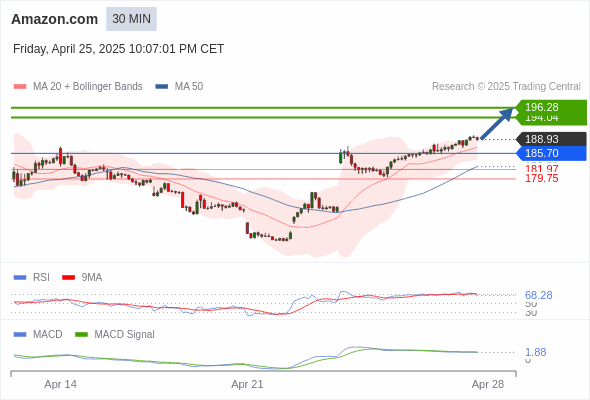The height and width of the screenshot is (400, 590).
Task: Click the red 9MA legend swatch
Action: click(x=68, y=278)
